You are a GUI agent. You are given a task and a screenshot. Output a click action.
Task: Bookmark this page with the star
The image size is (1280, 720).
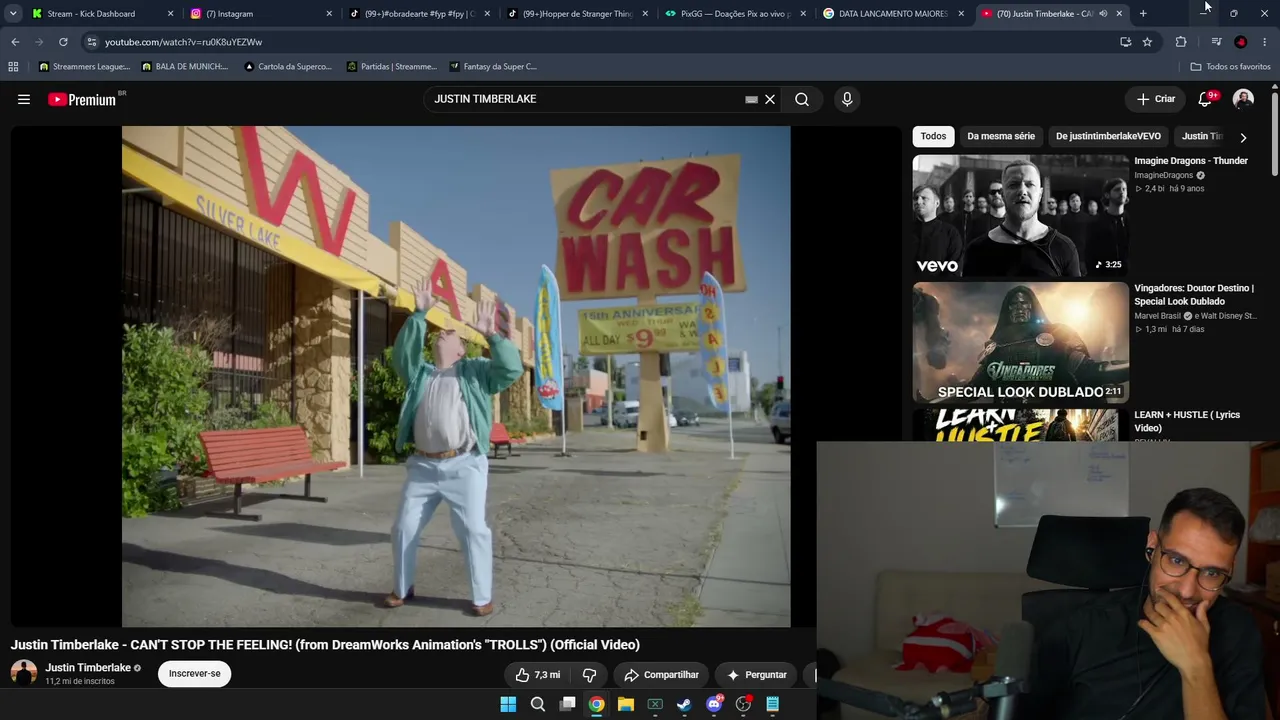point(1147,42)
